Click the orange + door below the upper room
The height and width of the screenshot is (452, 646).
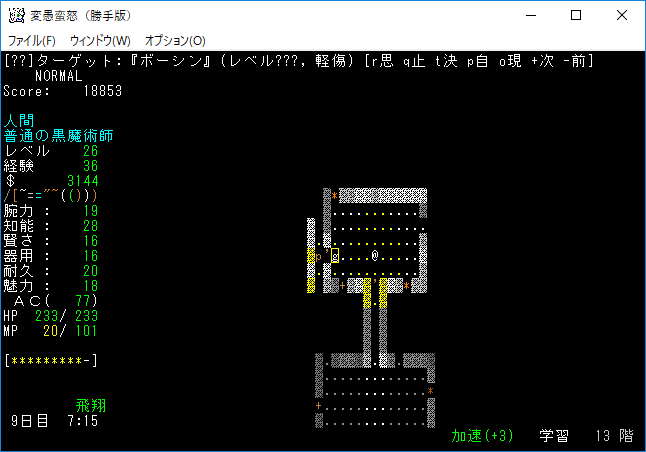(343, 286)
